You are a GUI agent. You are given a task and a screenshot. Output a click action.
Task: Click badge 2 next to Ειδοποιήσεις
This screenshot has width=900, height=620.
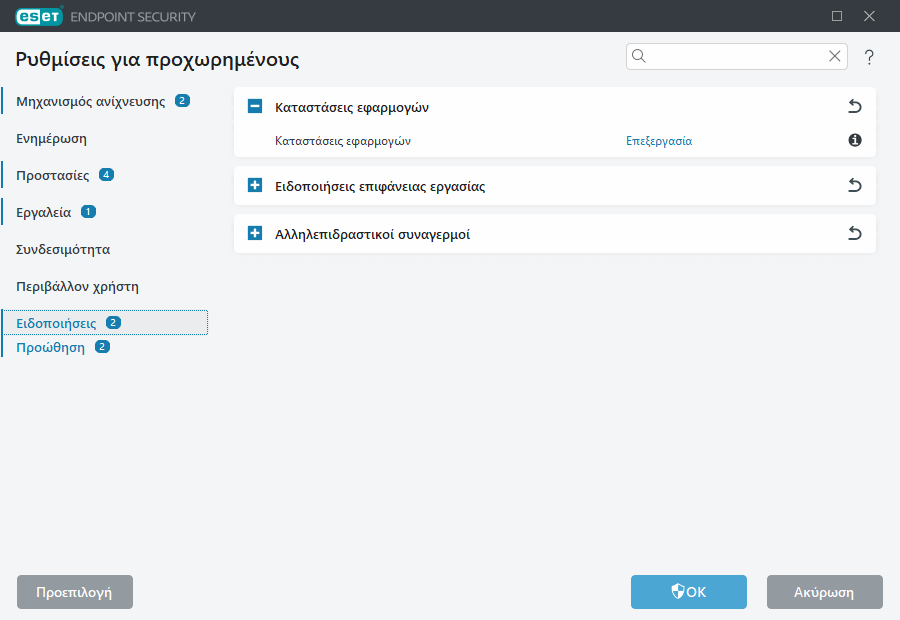(113, 322)
